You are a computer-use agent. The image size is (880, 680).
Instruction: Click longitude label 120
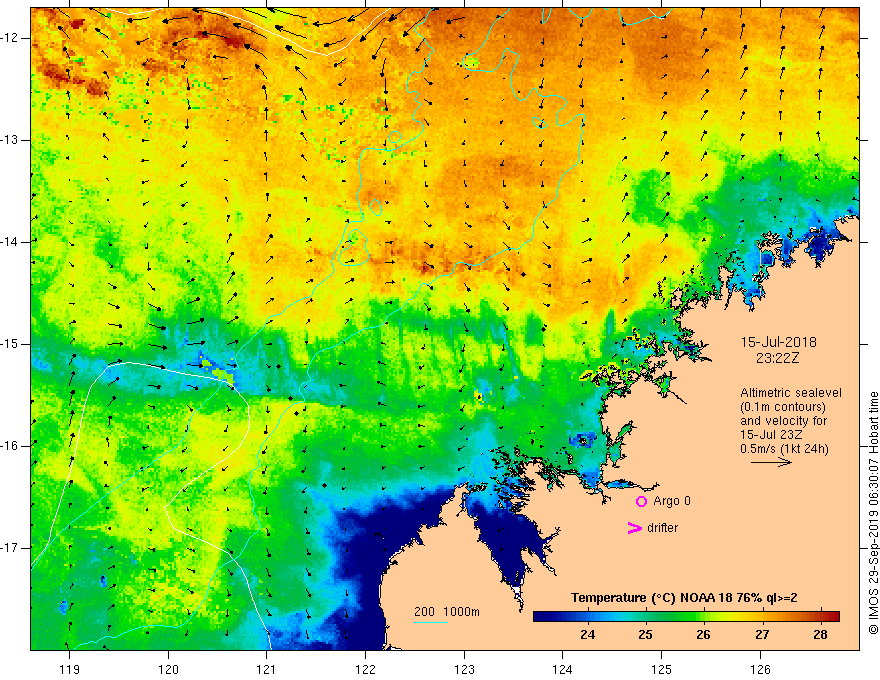[168, 669]
